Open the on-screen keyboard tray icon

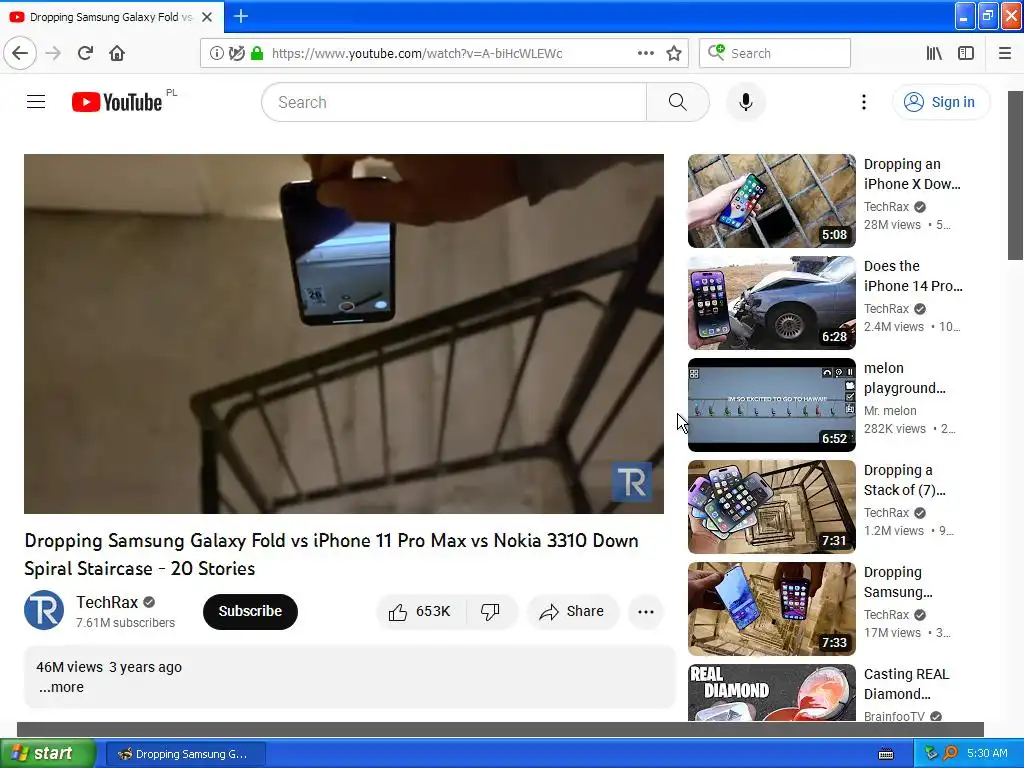886,754
